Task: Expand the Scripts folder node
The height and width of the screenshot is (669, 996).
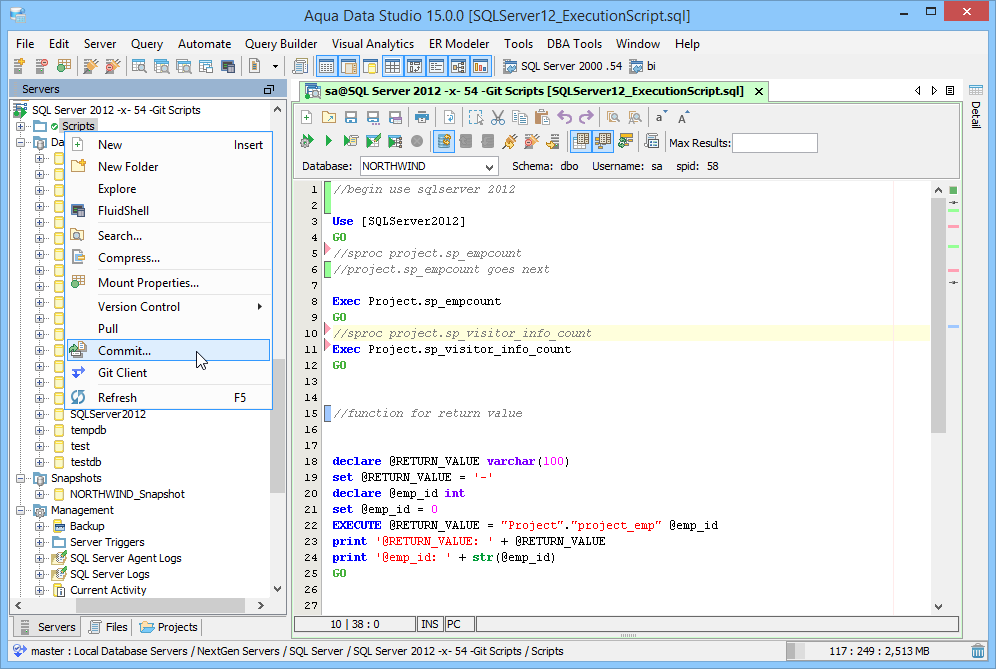Action: pos(21,126)
